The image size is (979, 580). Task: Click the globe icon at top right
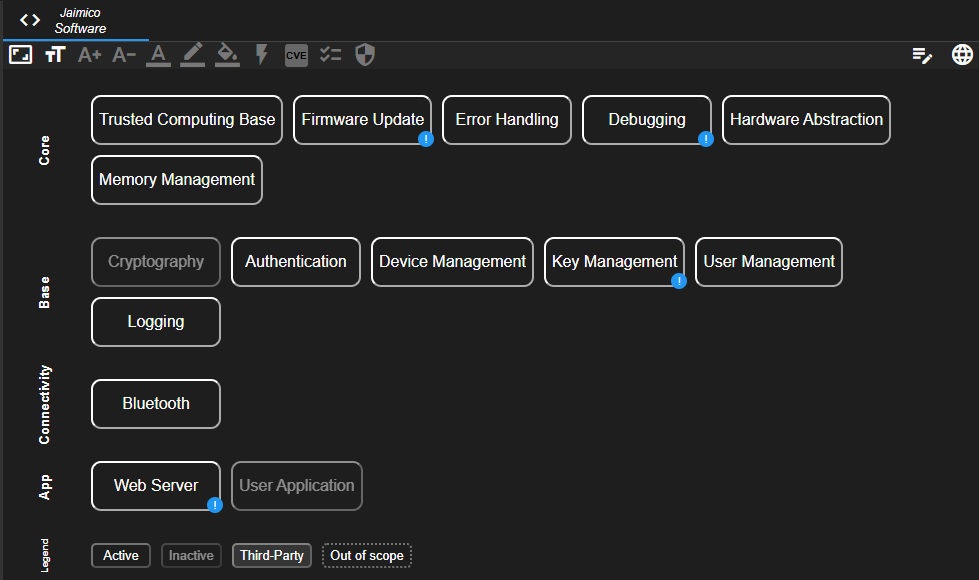[x=962, y=55]
